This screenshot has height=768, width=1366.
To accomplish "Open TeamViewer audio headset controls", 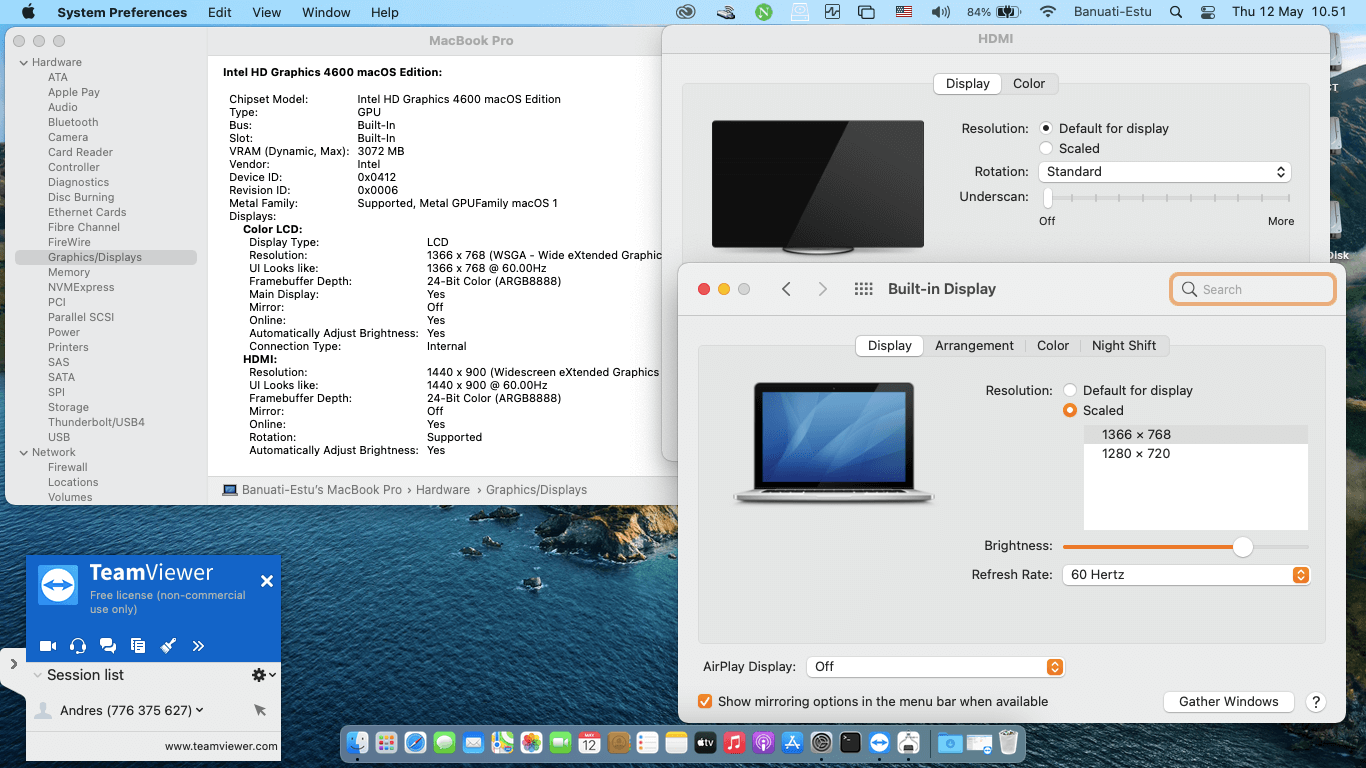I will click(77, 645).
